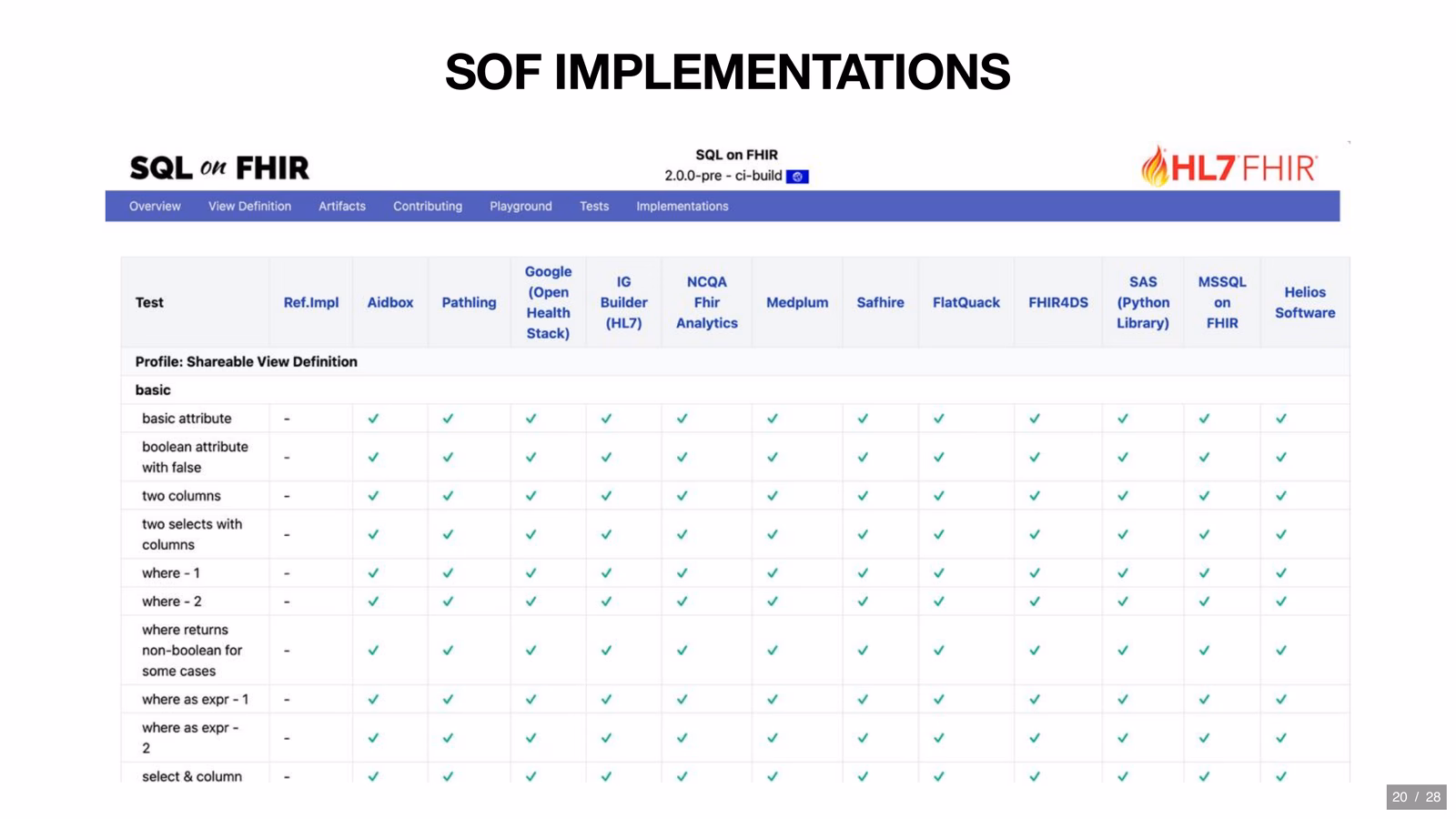Viewport: 1456px width, 819px height.
Task: Click 'Profile: Shareable View Definition' row
Action: coord(735,361)
